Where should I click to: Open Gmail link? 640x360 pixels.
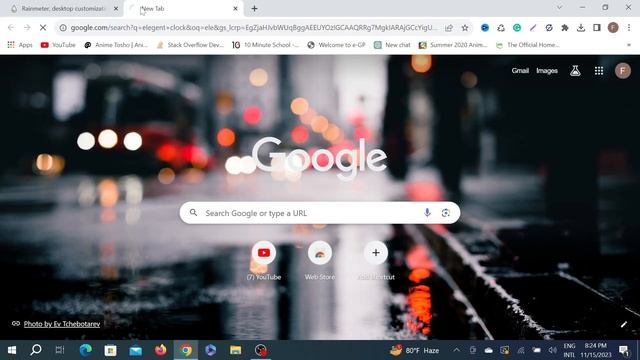[520, 71]
